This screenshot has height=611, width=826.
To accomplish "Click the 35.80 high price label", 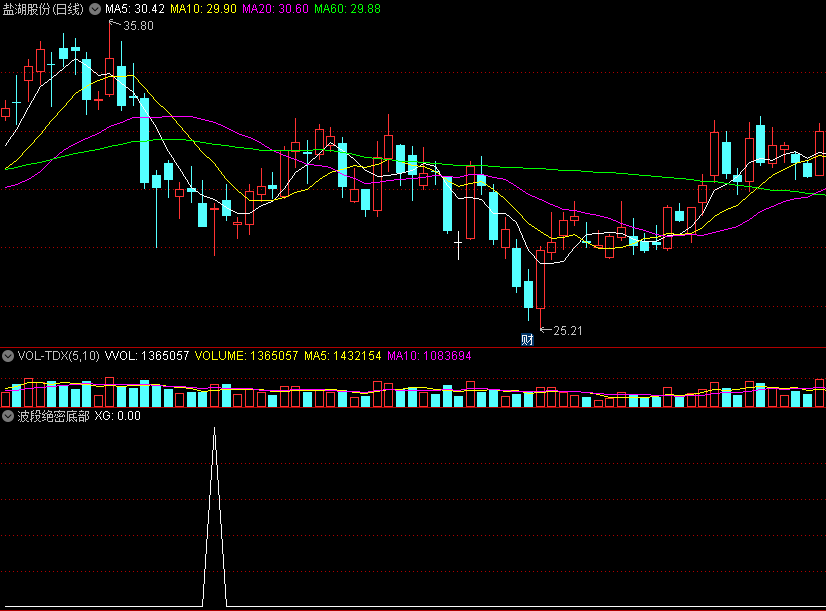I will click(x=138, y=26).
